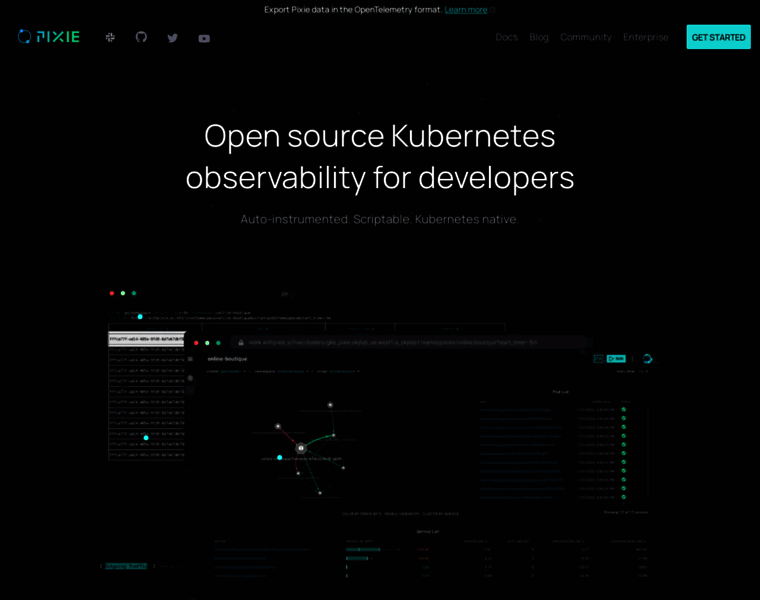
Task: Open the GitHub repository icon
Action: click(x=141, y=37)
